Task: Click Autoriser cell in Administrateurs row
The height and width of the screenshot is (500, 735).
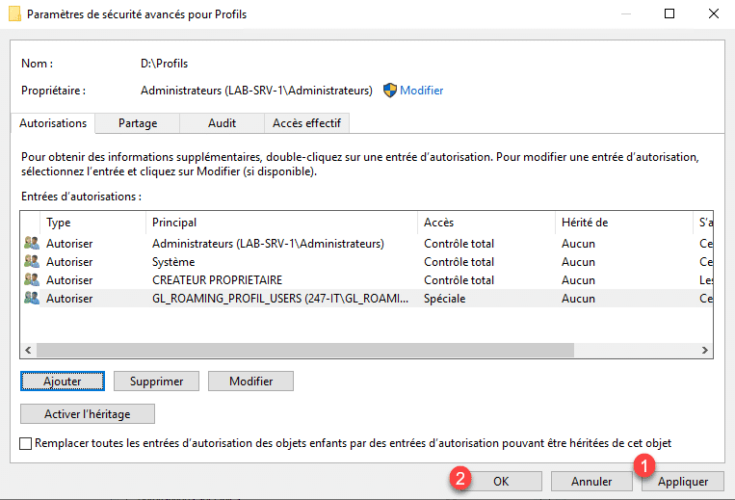Action: click(69, 244)
